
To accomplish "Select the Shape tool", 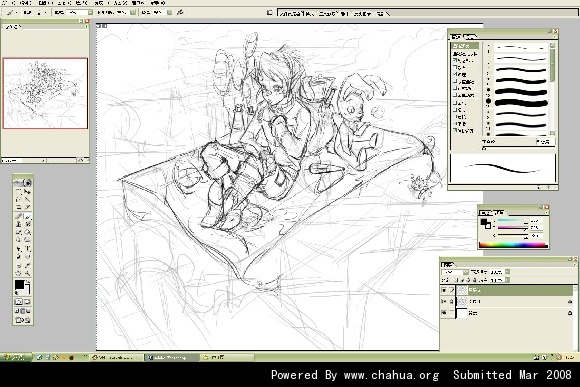I will tap(27, 257).
